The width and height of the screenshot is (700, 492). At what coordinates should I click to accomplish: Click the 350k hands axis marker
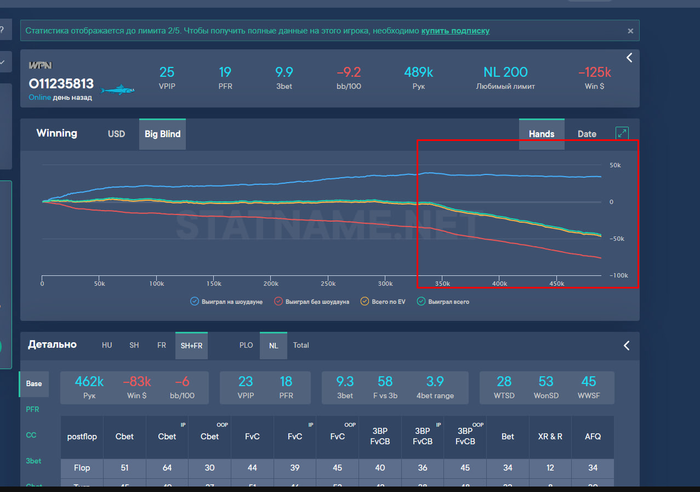click(442, 284)
